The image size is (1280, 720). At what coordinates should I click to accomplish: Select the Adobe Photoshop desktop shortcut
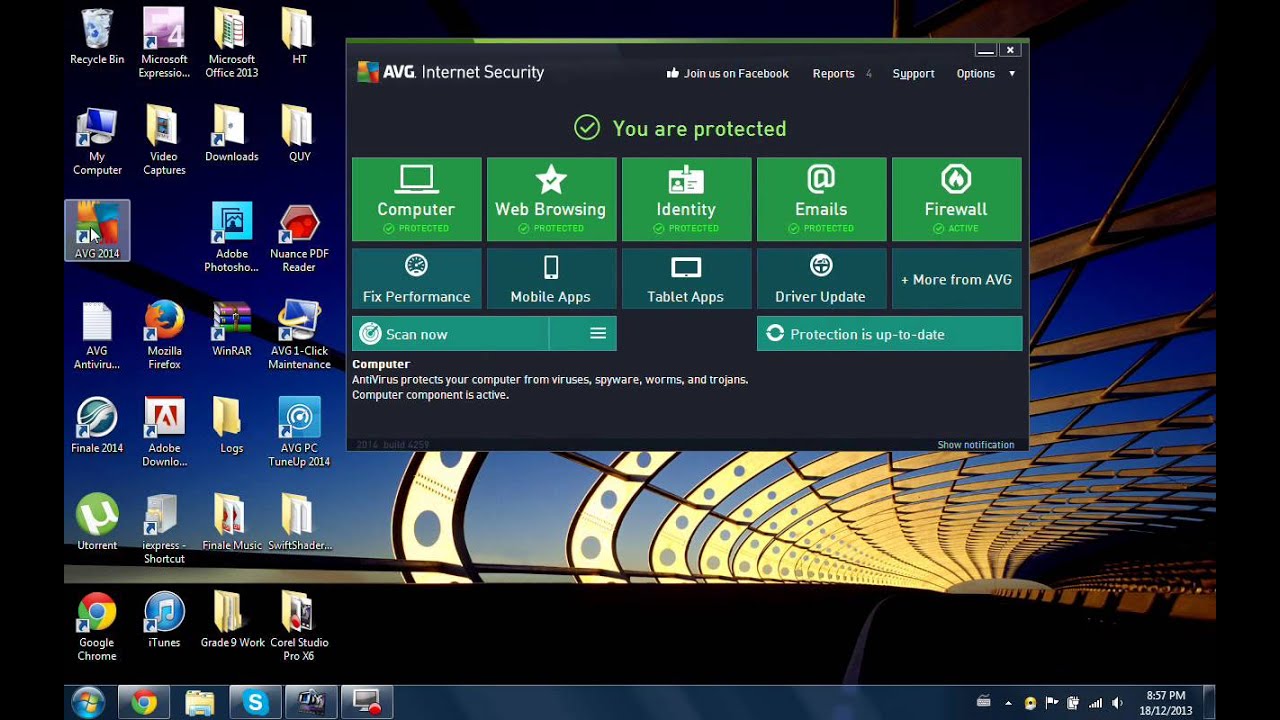coord(231,238)
